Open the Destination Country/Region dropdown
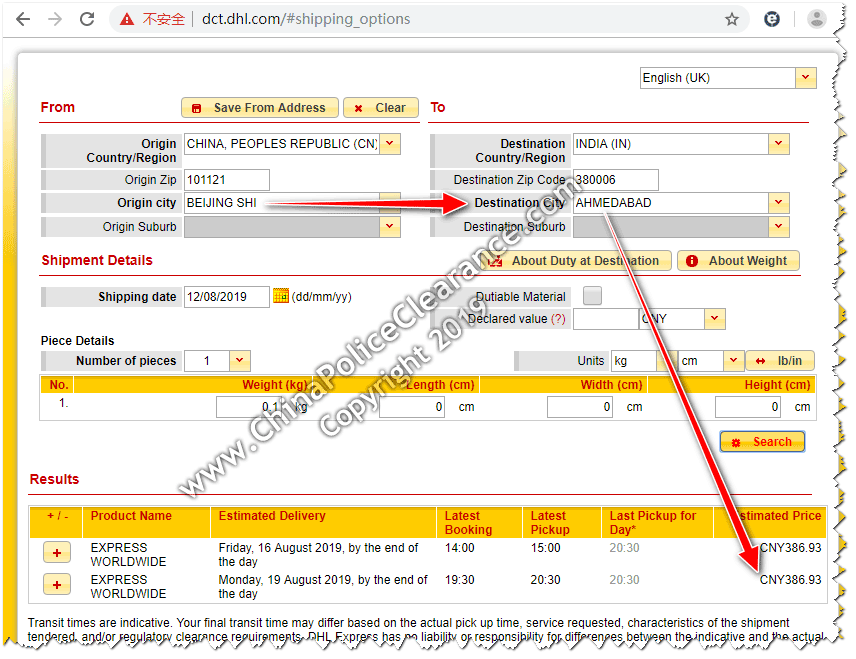The height and width of the screenshot is (659, 856). [778, 144]
